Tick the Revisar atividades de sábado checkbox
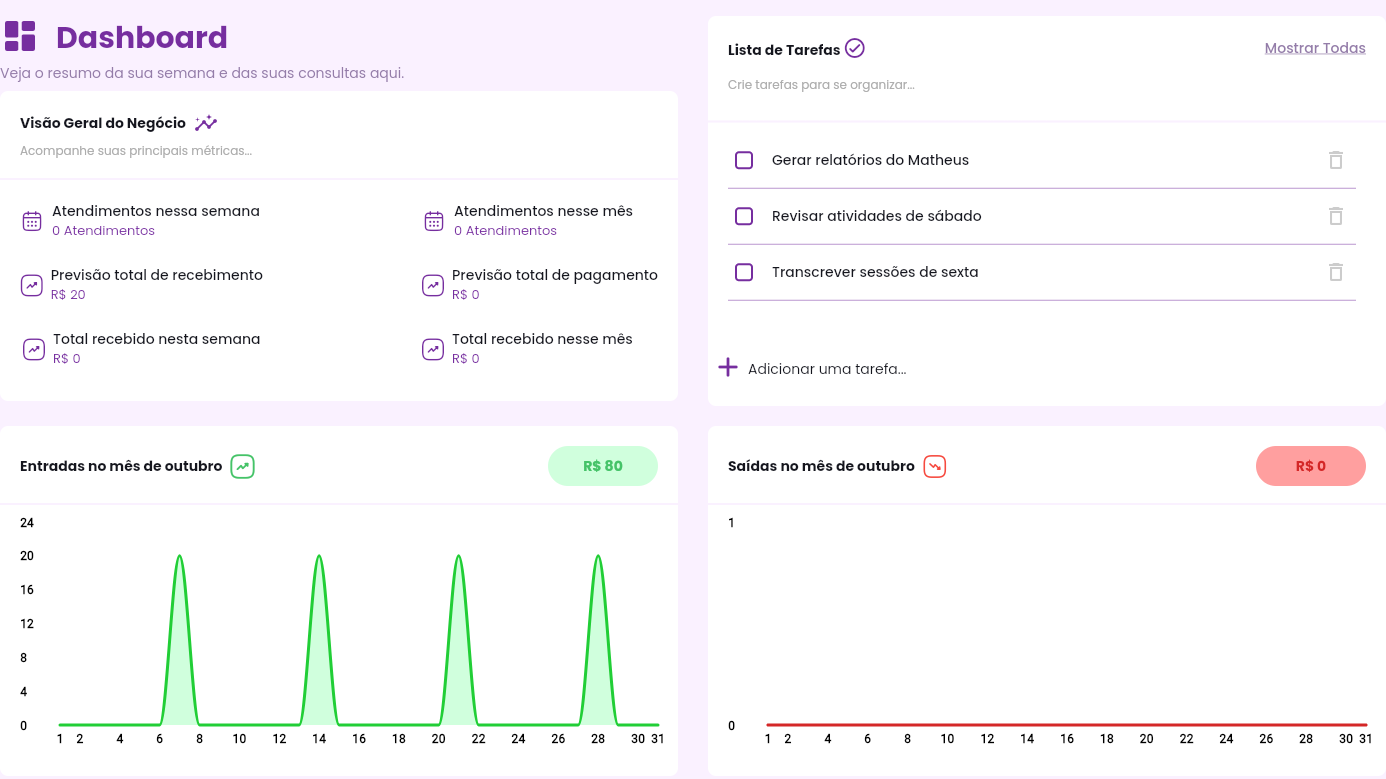The image size is (1386, 779). [744, 216]
